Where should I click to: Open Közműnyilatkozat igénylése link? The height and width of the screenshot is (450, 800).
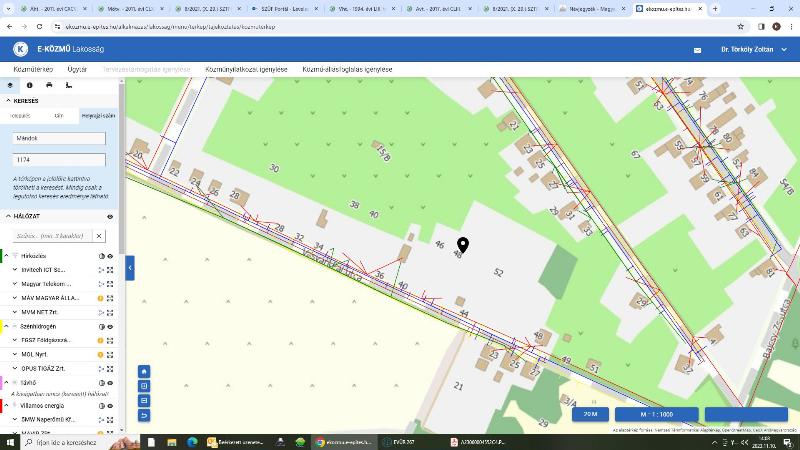[246, 70]
